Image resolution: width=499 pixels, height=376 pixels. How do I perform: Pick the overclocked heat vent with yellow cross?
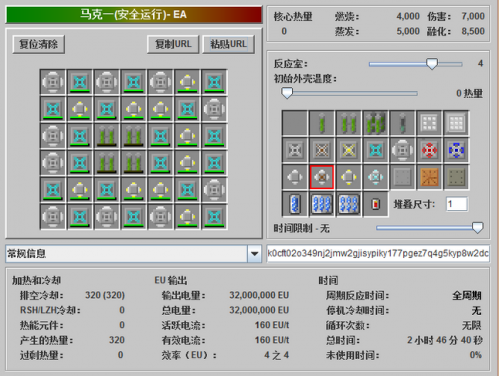tap(349, 150)
